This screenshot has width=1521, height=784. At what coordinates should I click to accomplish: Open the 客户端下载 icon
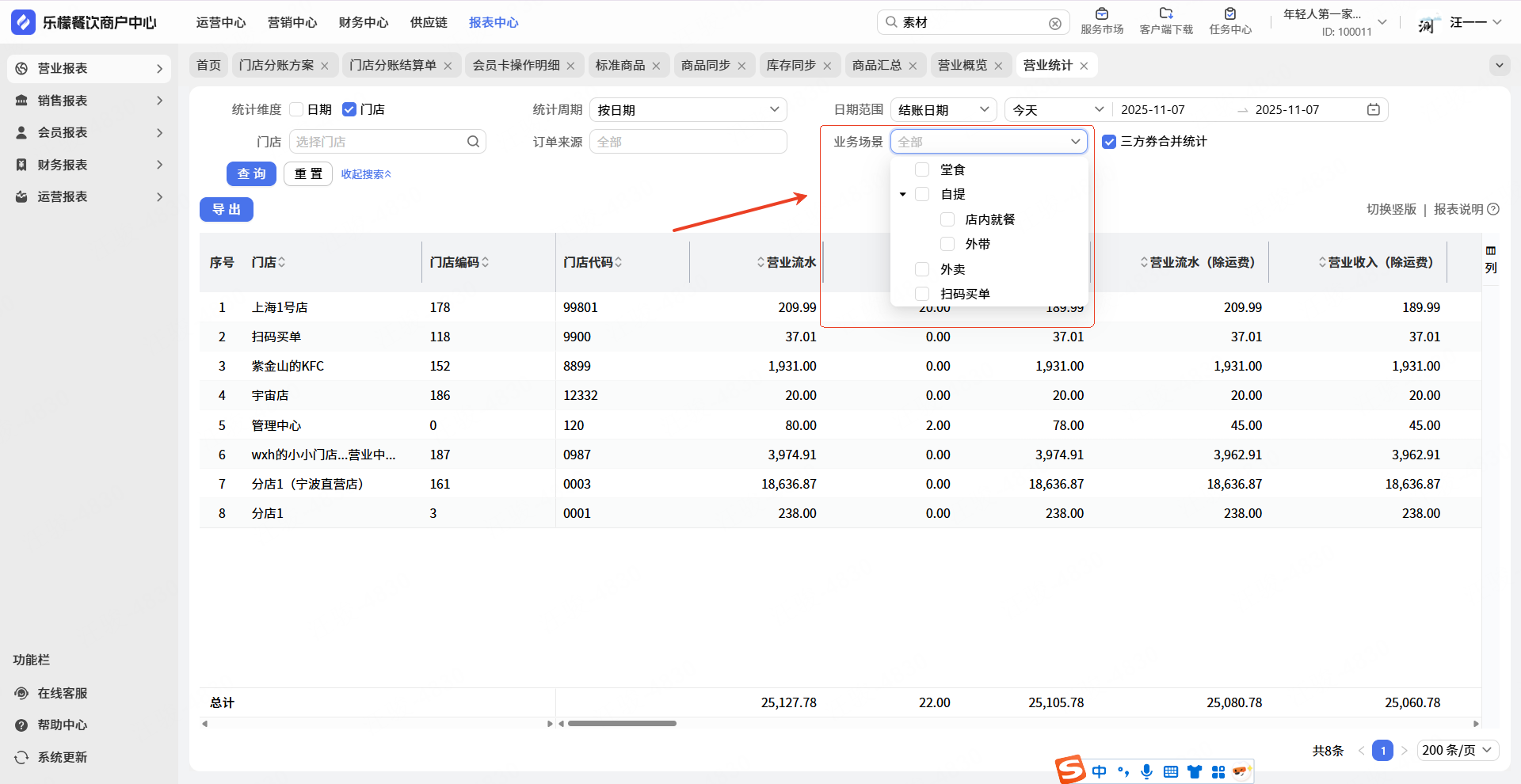click(1166, 13)
